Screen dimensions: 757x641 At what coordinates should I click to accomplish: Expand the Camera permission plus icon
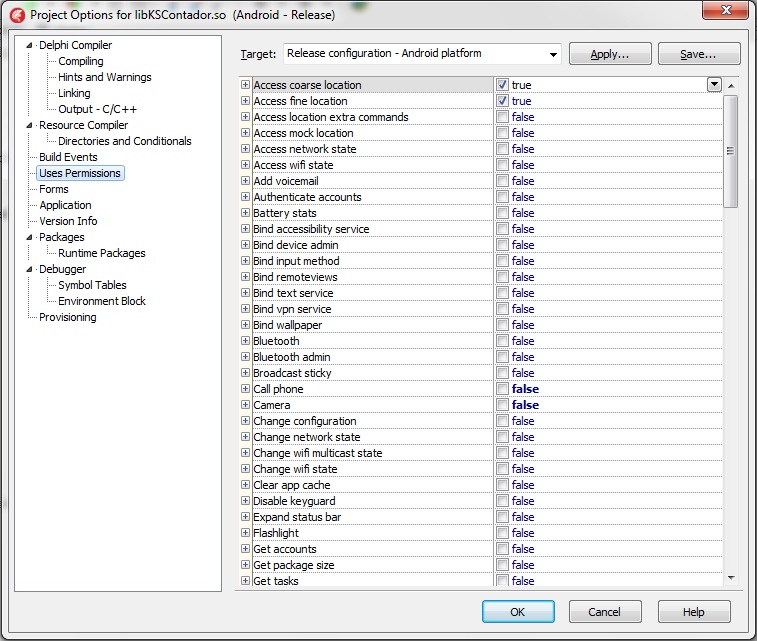(246, 405)
